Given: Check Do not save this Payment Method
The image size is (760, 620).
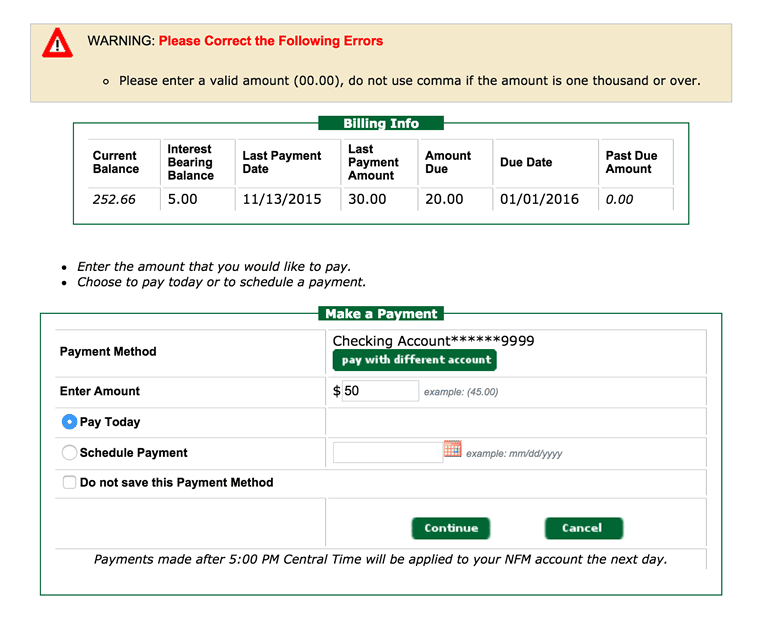Looking at the screenshot, I should 69,482.
